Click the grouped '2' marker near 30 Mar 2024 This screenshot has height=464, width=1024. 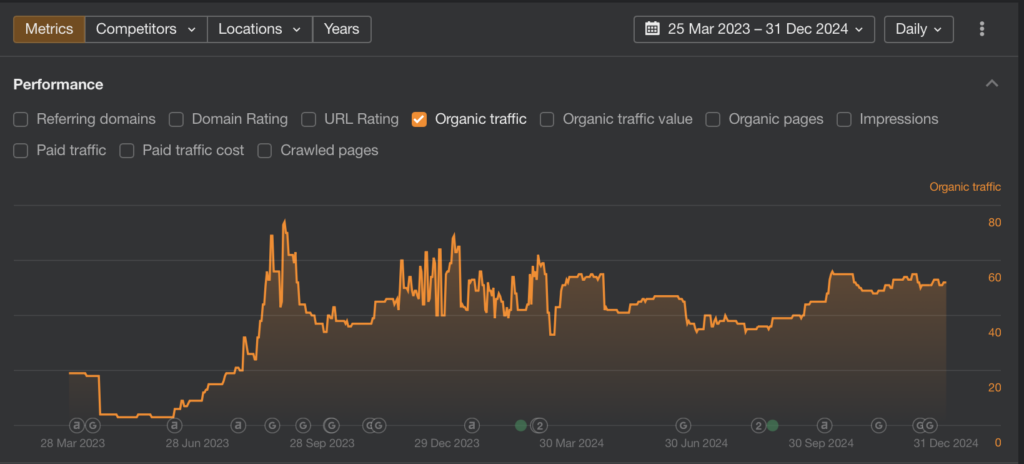(x=539, y=425)
